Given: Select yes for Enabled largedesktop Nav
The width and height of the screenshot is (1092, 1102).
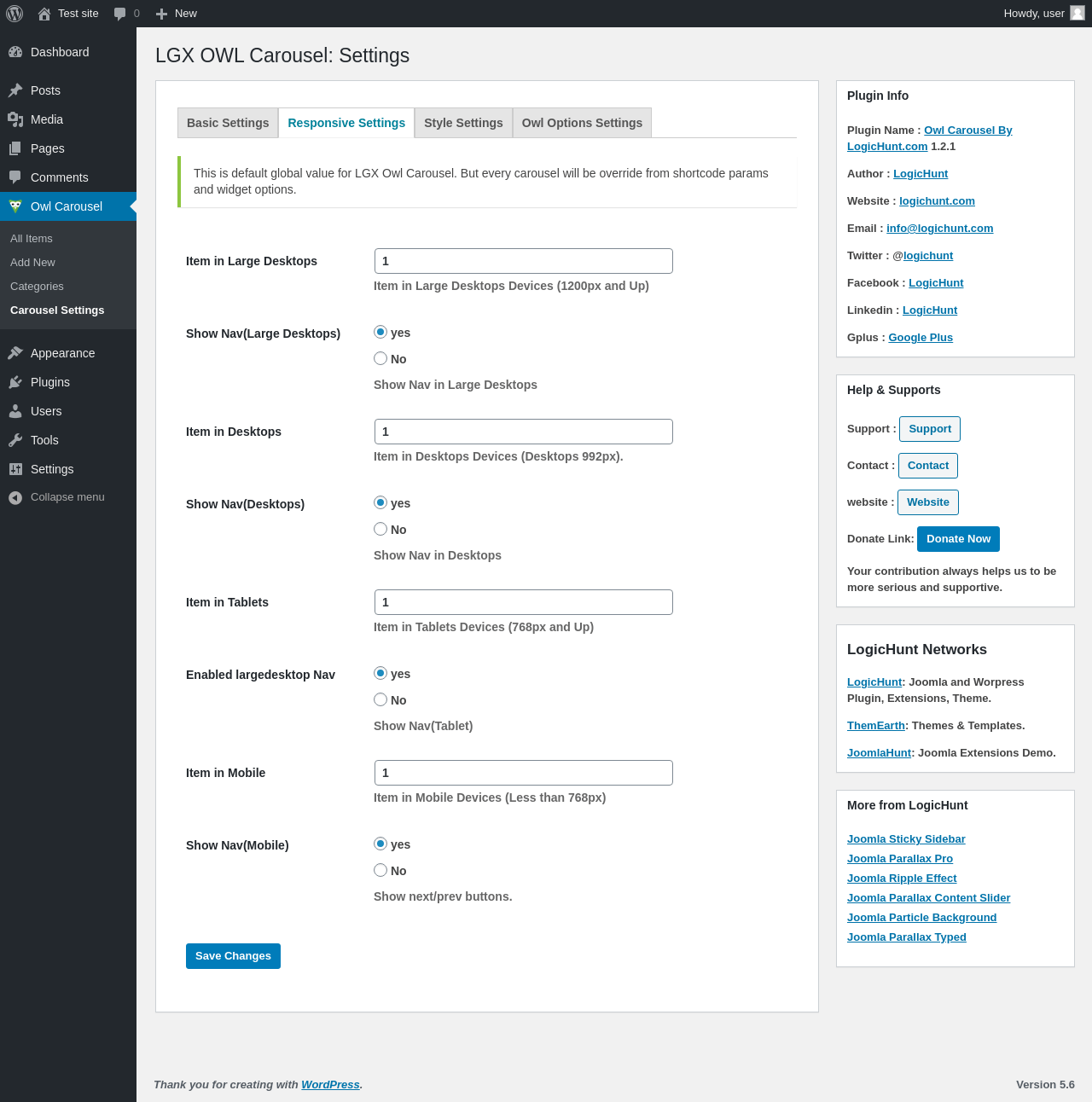Looking at the screenshot, I should 380,673.
